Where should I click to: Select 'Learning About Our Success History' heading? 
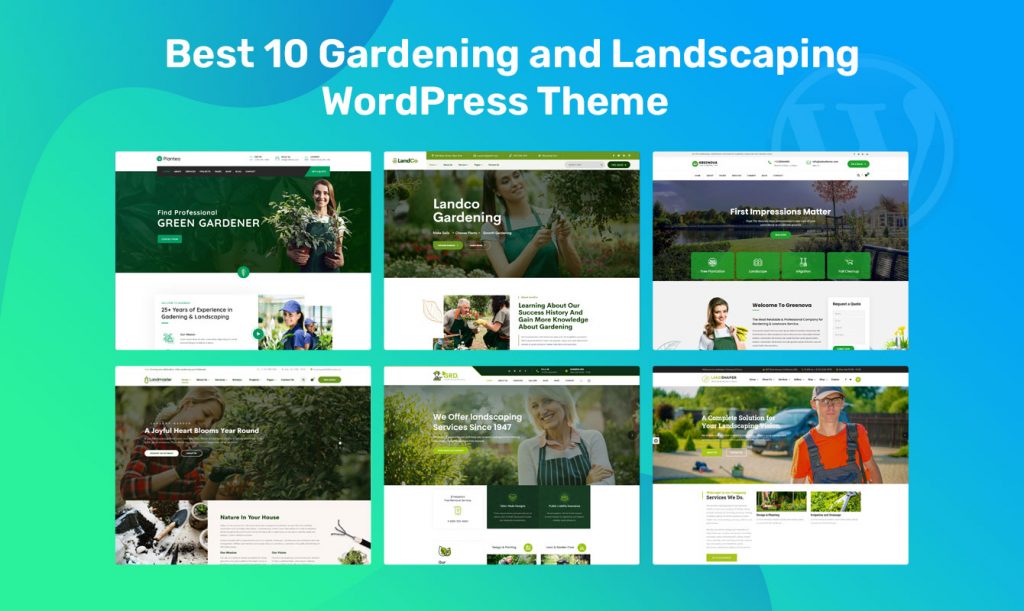tap(553, 316)
